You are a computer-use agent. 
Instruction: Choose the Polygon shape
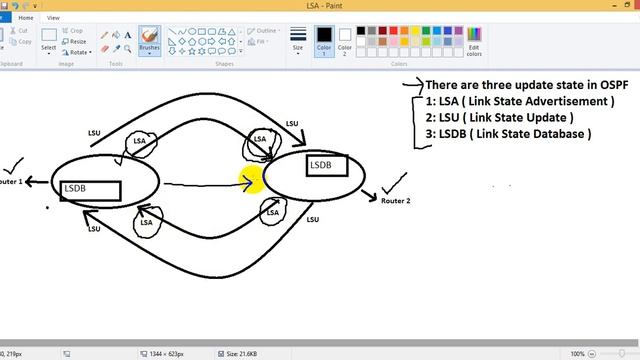(x=222, y=31)
